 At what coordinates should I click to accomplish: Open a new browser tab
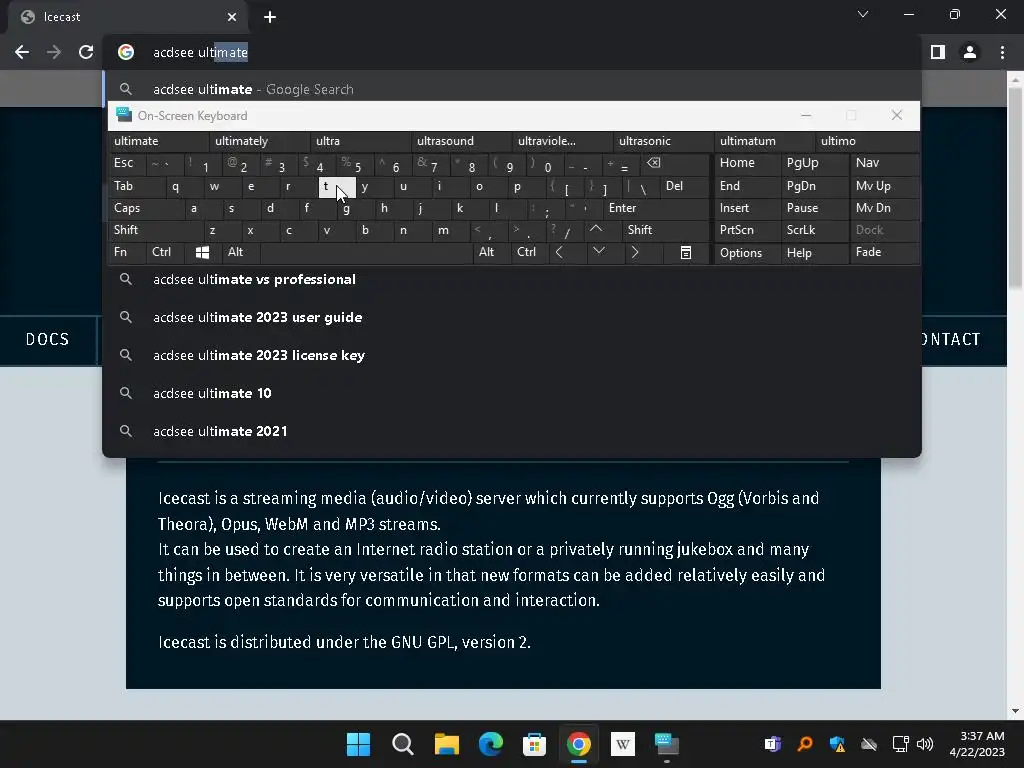[270, 17]
